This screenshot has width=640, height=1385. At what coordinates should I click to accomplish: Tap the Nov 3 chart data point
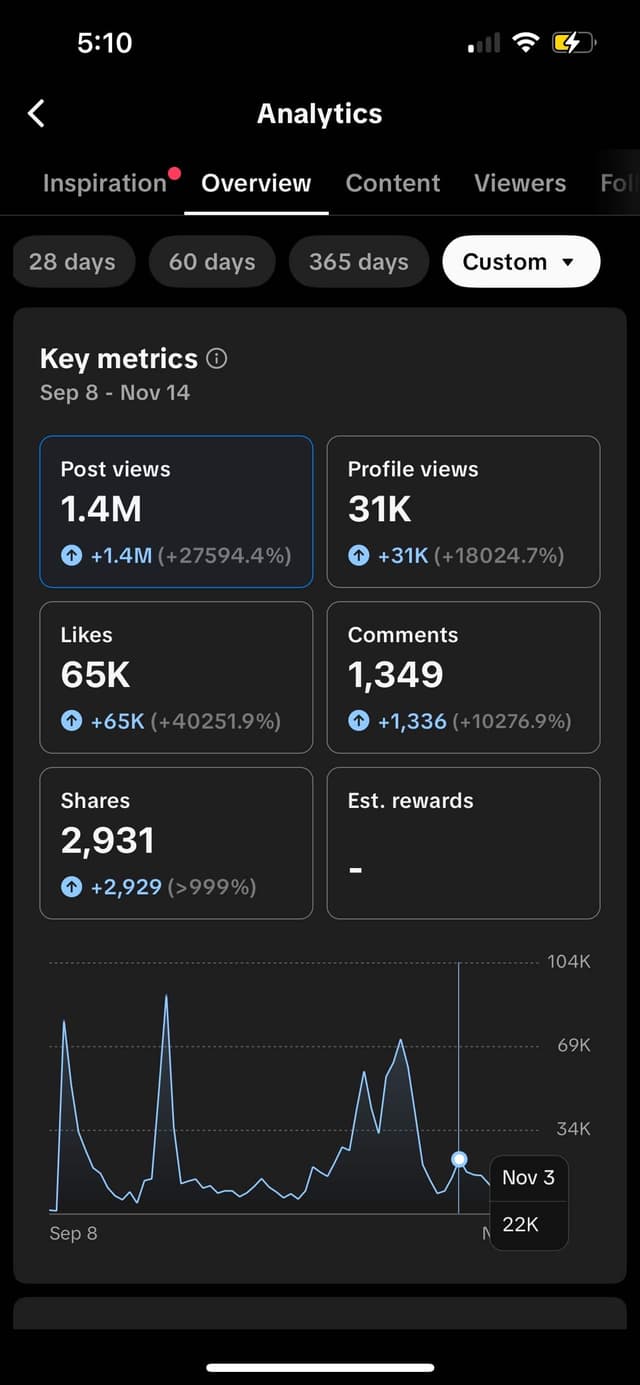point(459,1159)
